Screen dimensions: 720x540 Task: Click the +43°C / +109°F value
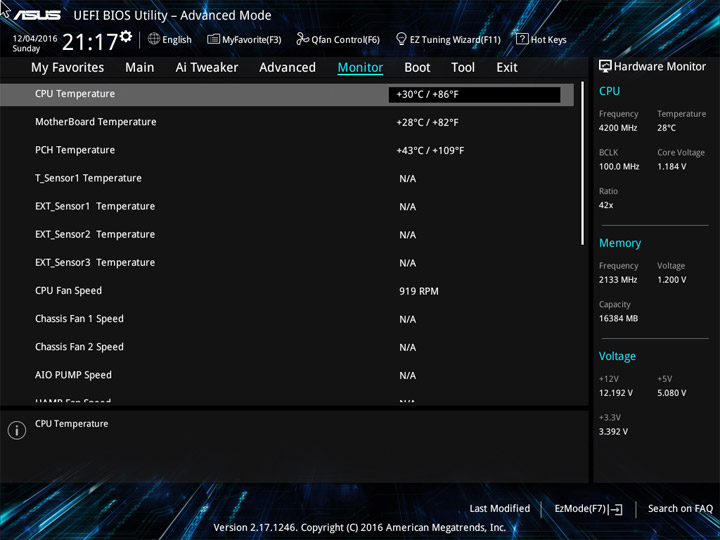(x=430, y=151)
